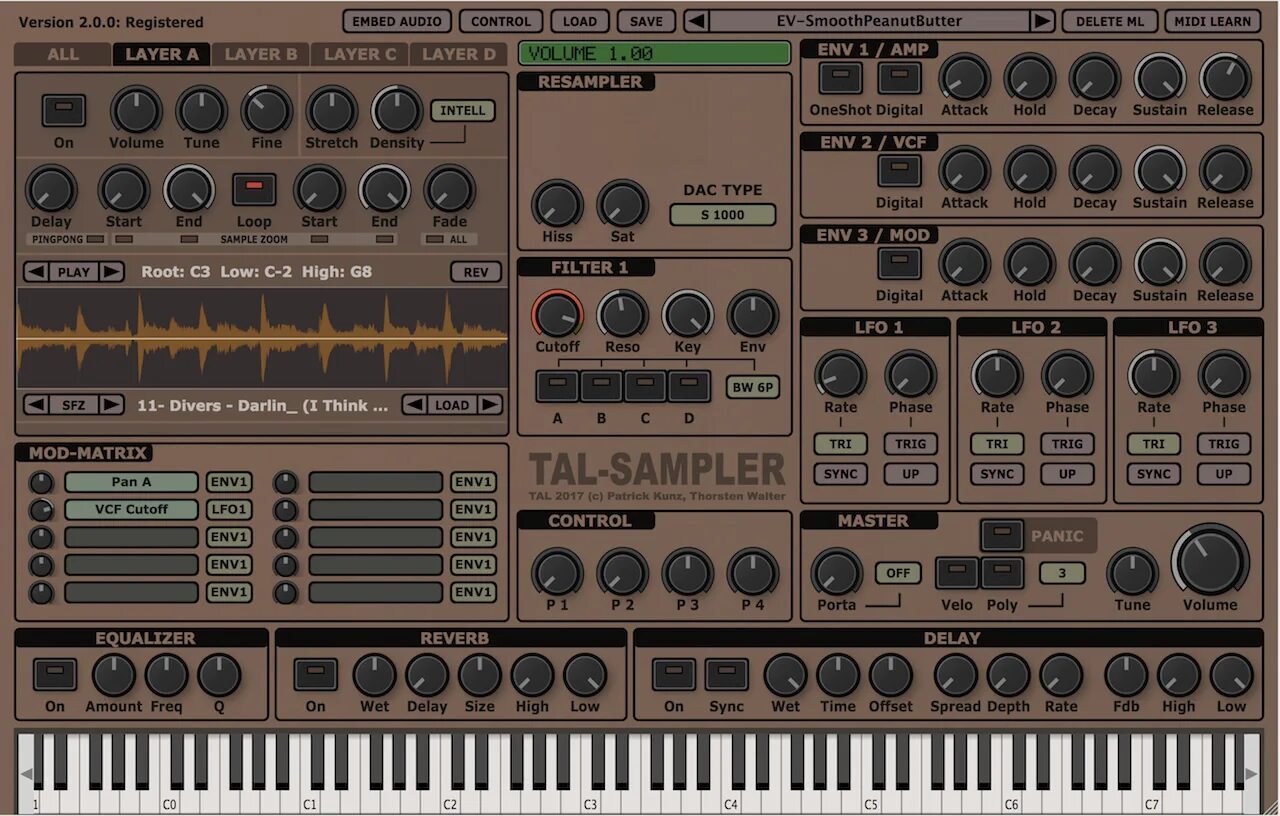Open the LFO 1 TRI waveform selector

(x=840, y=444)
